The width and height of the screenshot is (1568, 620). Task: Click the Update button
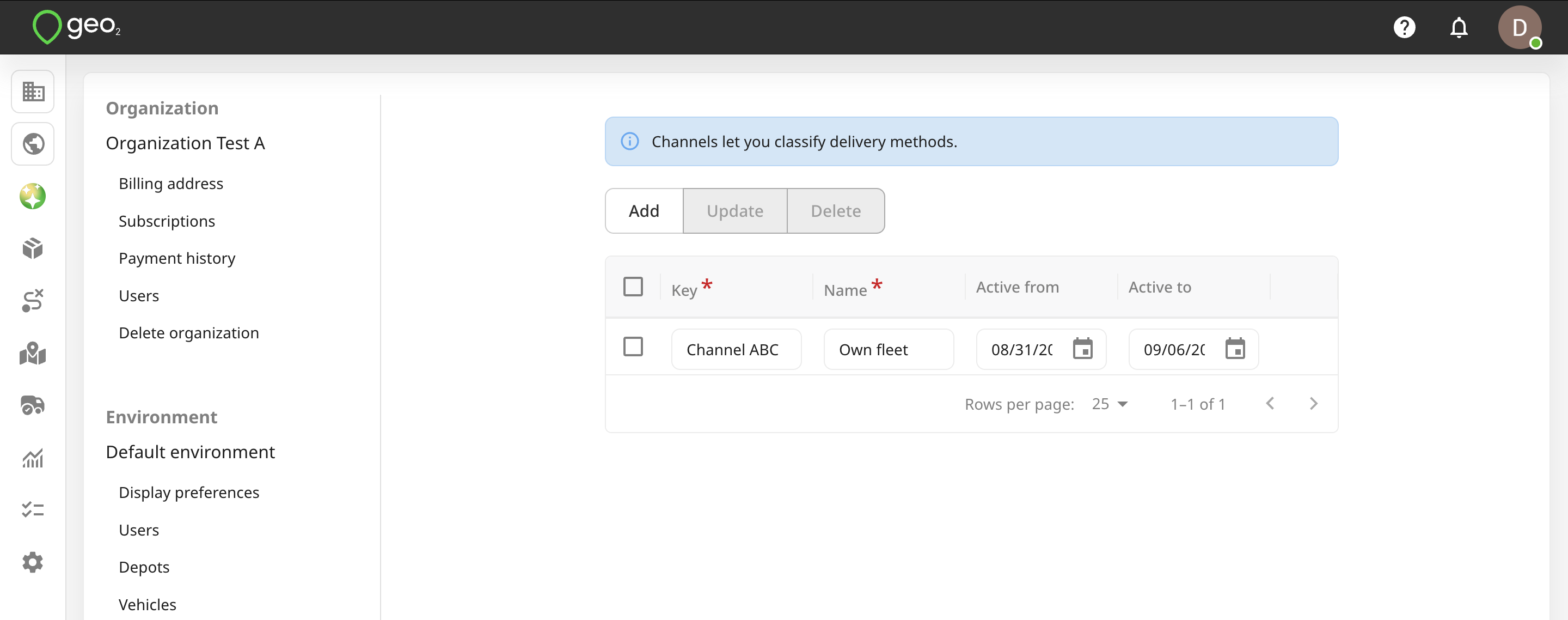pyautogui.click(x=734, y=211)
